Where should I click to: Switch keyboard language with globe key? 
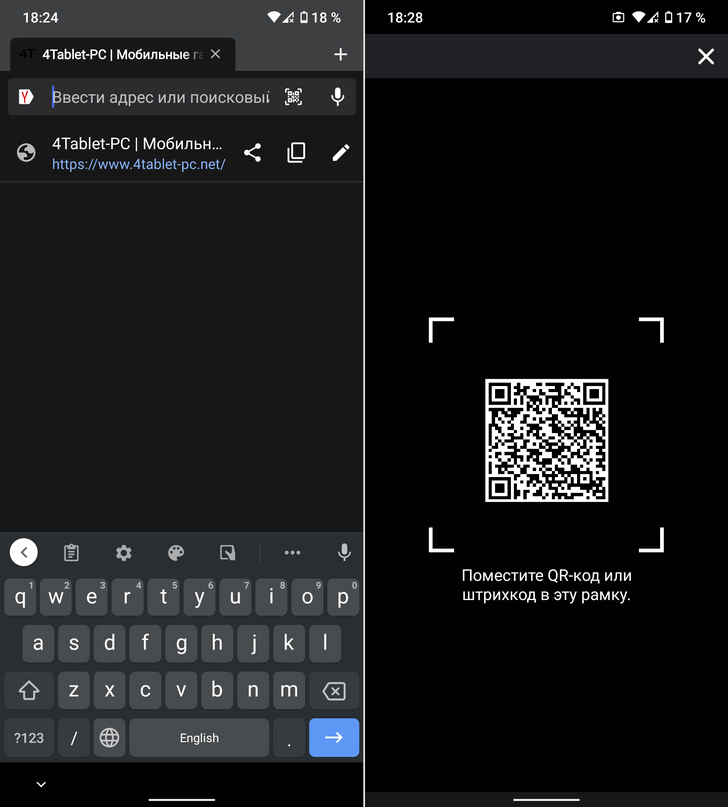click(x=110, y=738)
